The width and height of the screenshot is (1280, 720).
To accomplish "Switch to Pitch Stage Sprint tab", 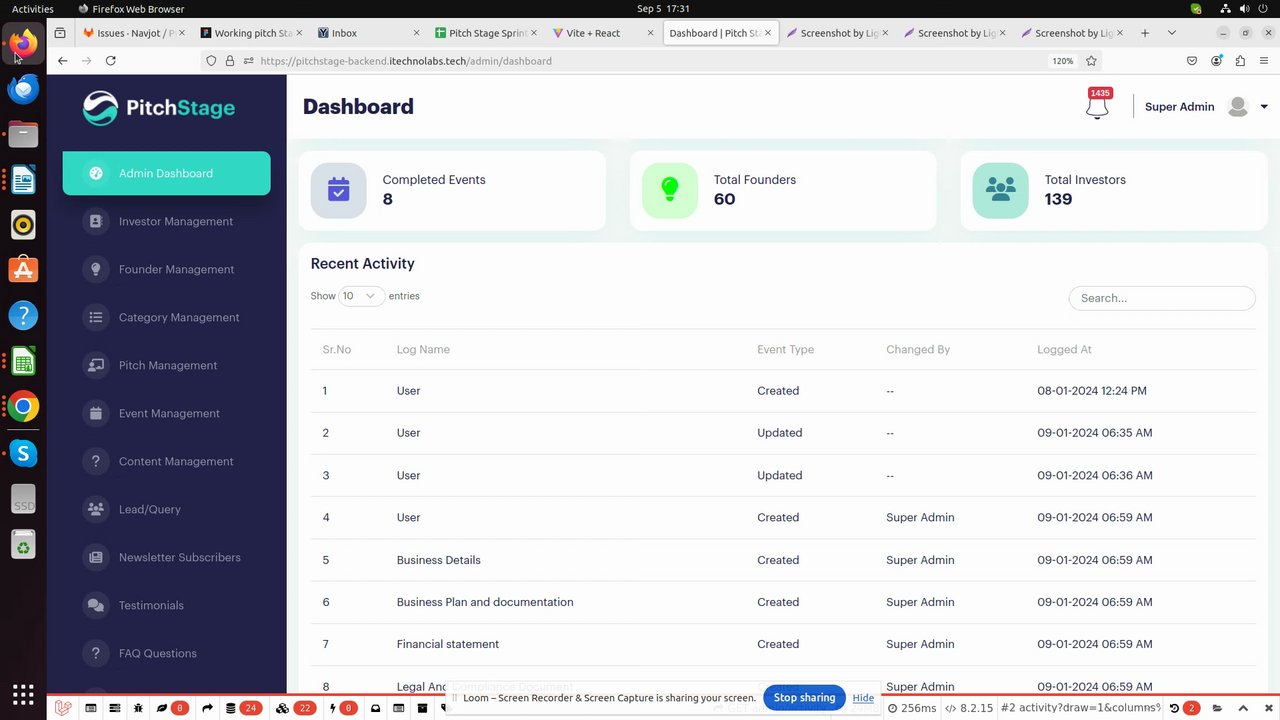I will click(485, 33).
